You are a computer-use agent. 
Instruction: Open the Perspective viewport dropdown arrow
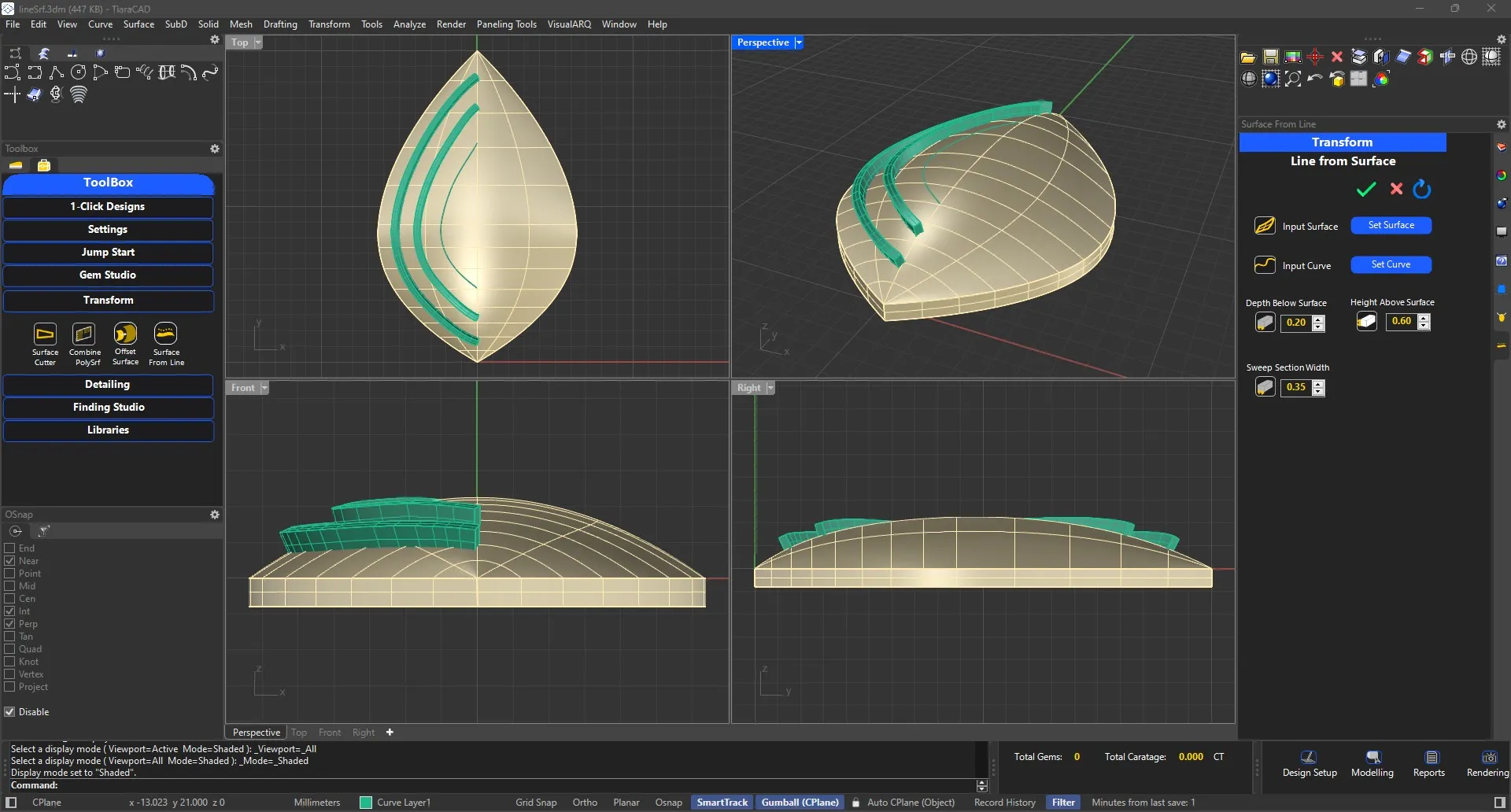(x=799, y=42)
